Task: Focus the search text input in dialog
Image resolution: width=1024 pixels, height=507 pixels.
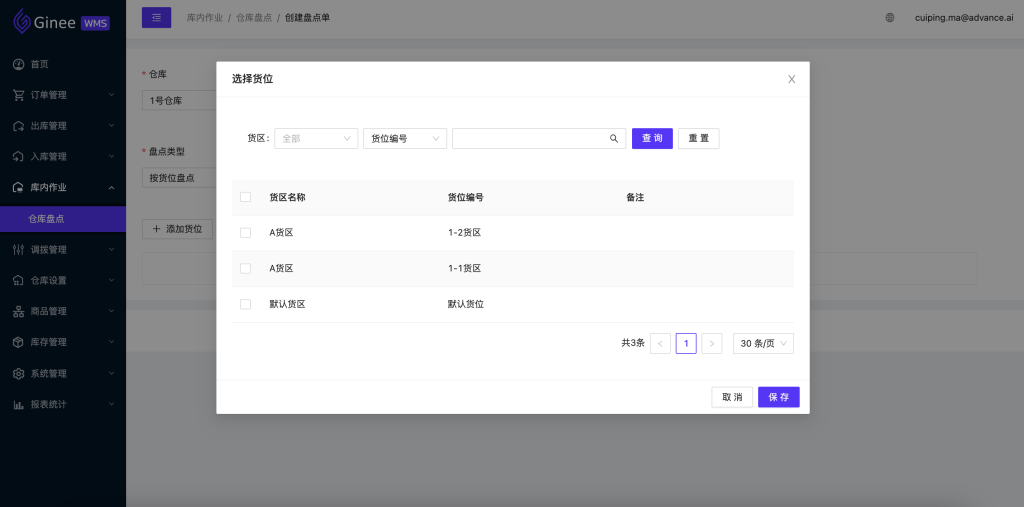Action: click(530, 139)
